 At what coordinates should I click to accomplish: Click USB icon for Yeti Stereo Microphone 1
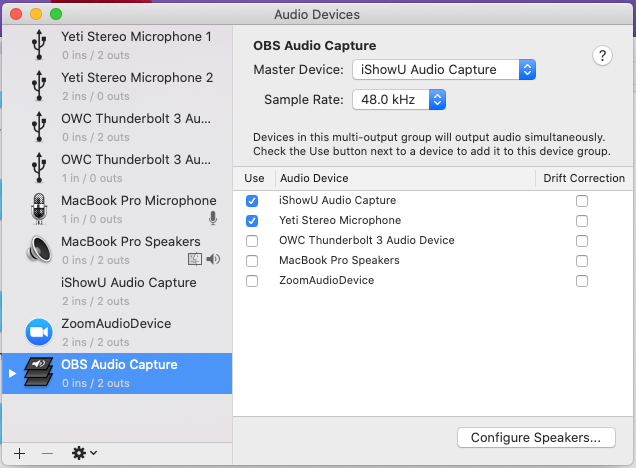tap(39, 45)
